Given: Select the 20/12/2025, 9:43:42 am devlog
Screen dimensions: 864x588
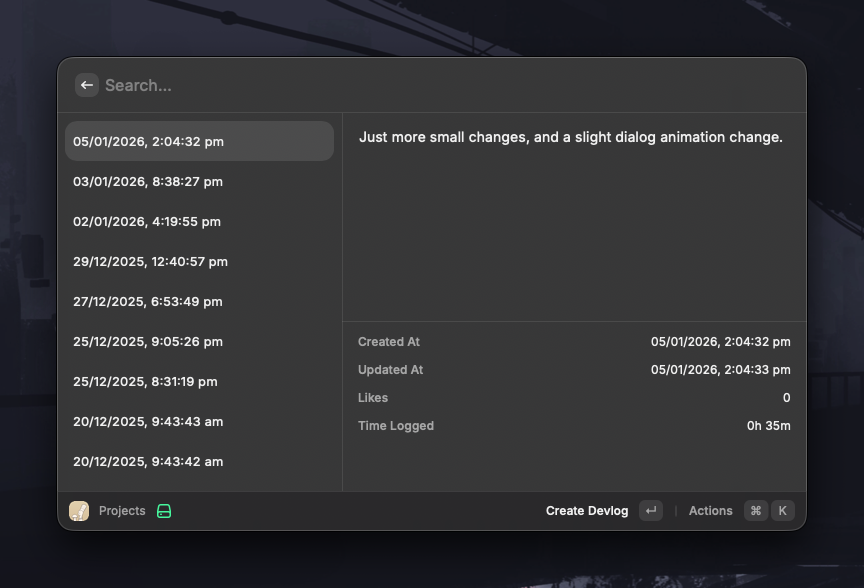Looking at the screenshot, I should click(x=199, y=462).
